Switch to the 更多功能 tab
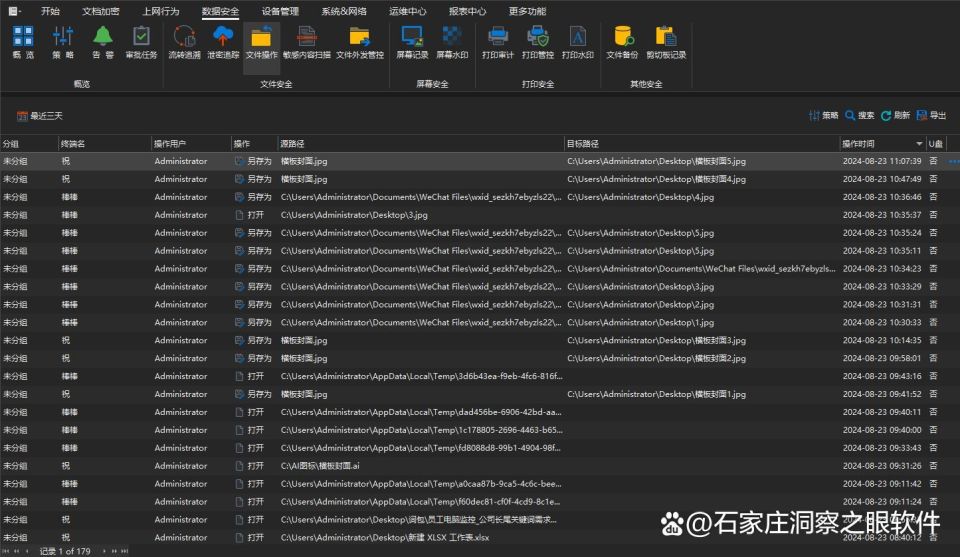The image size is (960, 557). pyautogui.click(x=527, y=11)
